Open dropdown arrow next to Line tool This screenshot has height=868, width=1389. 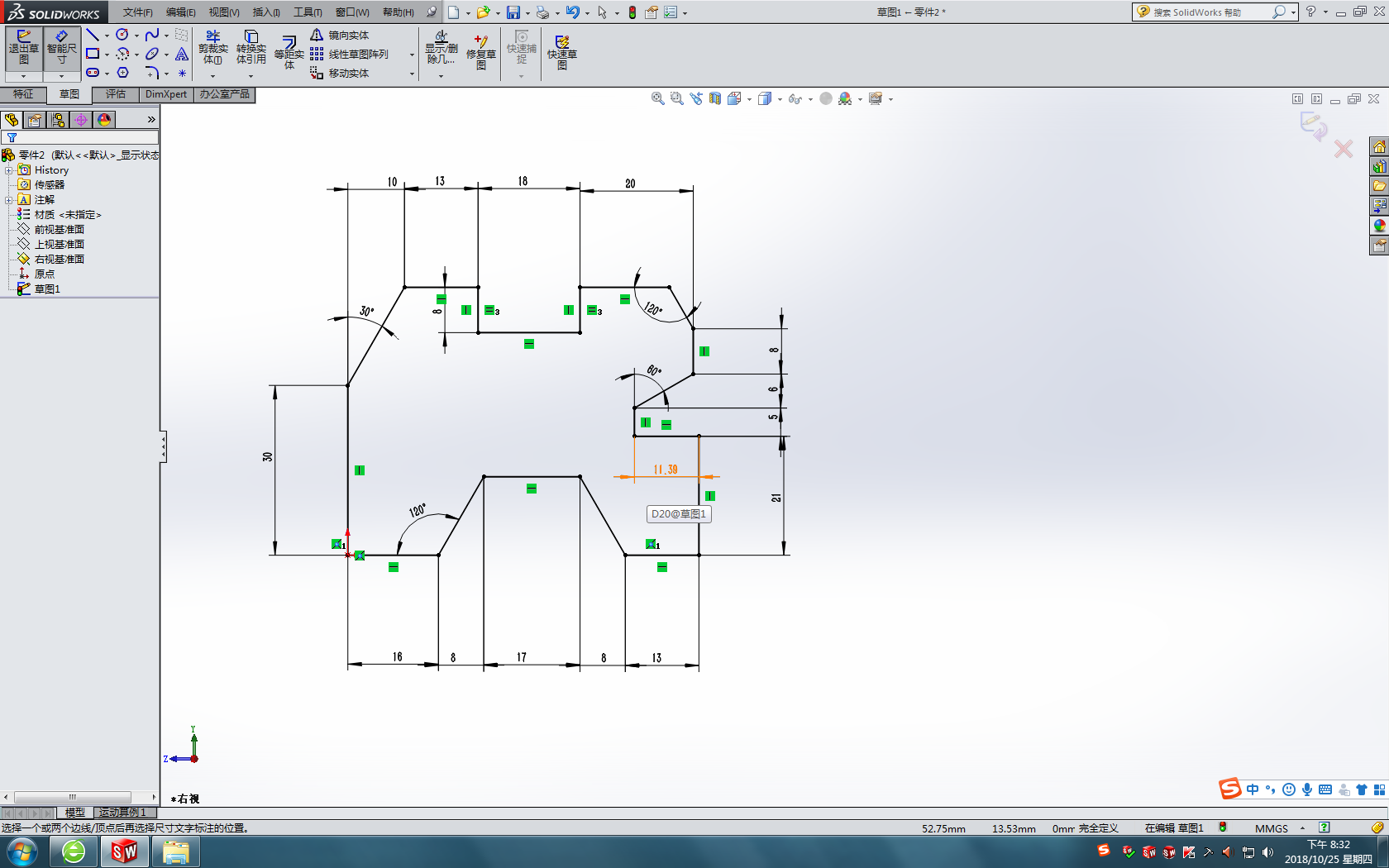(x=107, y=36)
